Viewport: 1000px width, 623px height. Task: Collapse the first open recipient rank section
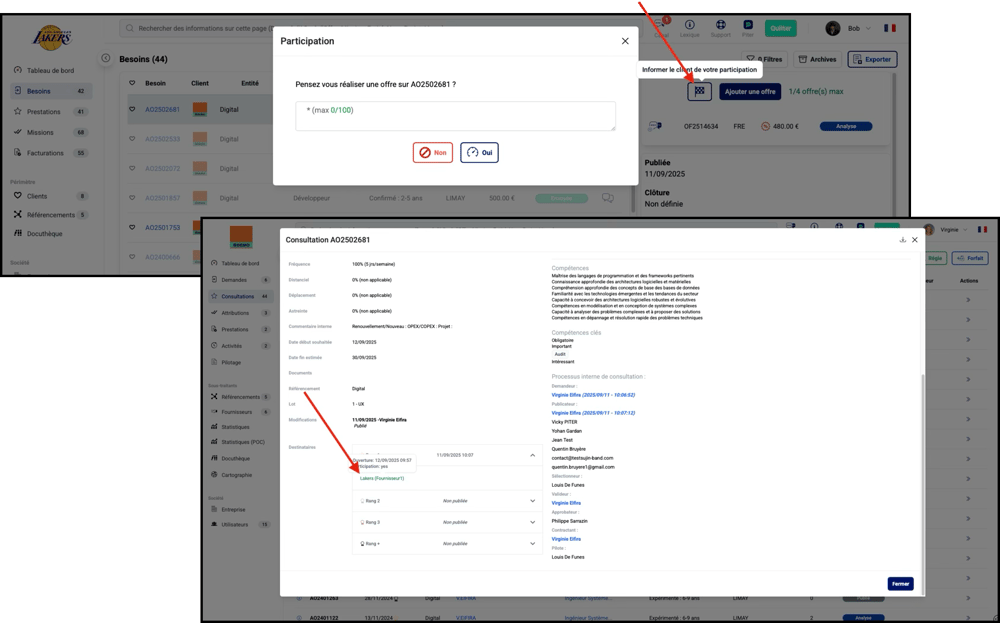(532, 455)
